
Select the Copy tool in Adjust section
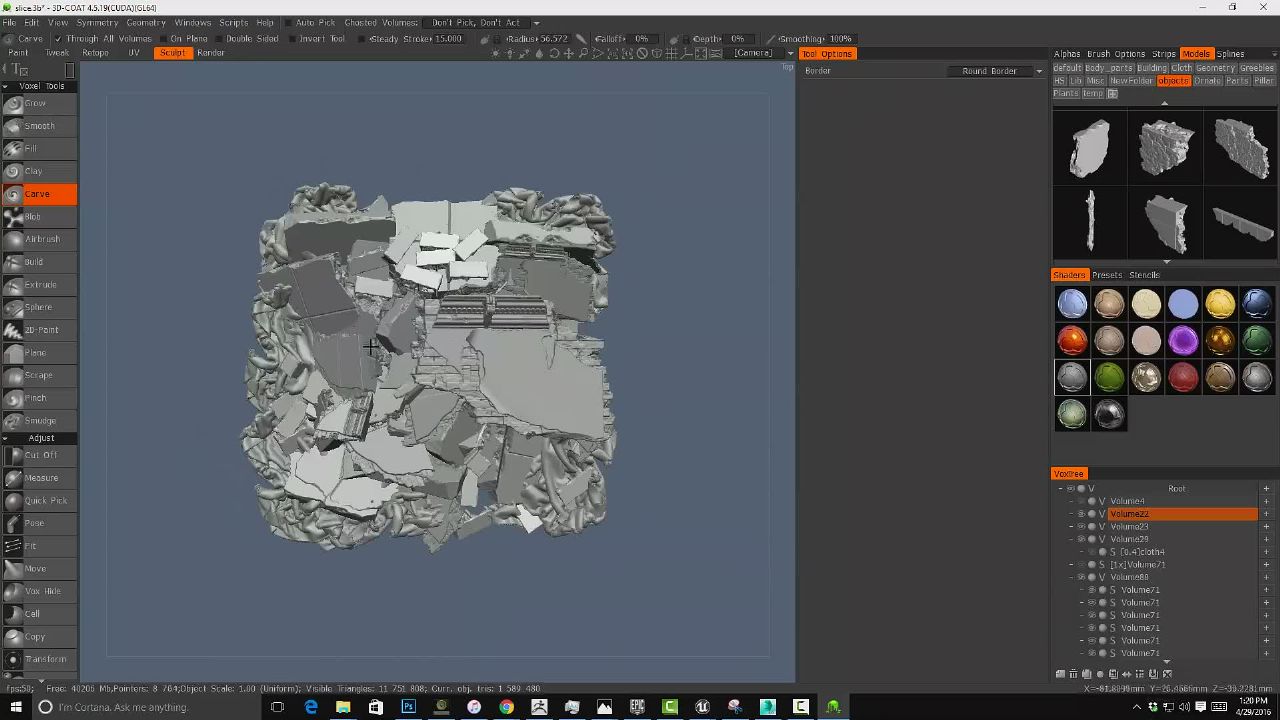[x=38, y=637]
